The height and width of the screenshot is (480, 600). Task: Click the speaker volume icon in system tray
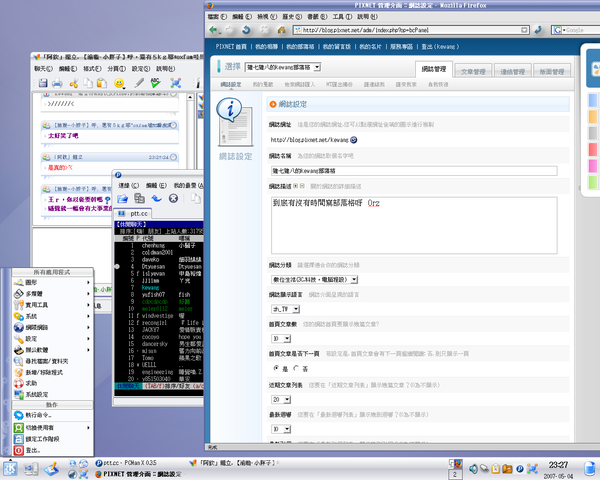(x=473, y=469)
